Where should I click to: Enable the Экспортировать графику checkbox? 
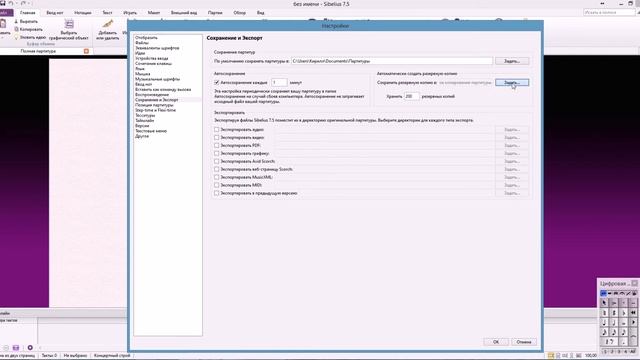click(x=217, y=153)
